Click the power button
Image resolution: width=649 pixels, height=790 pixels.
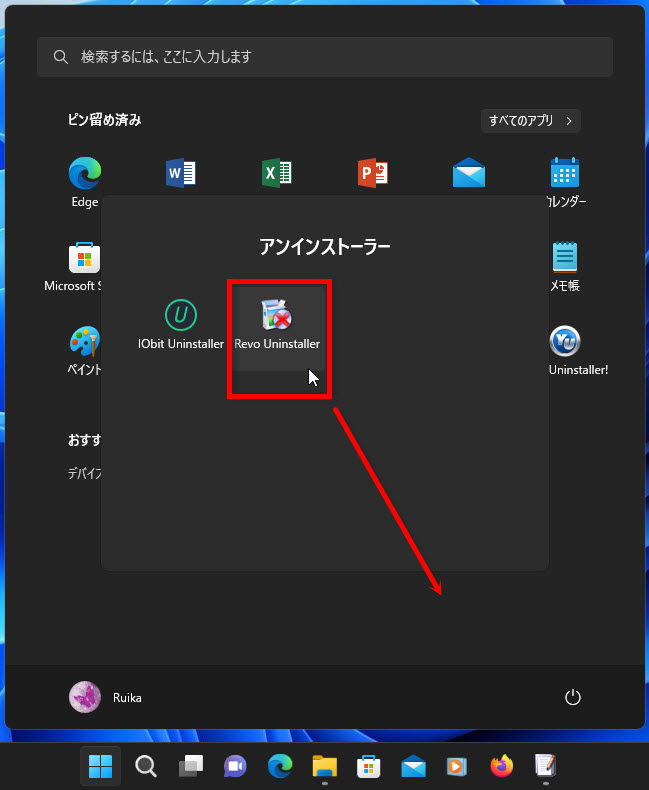coord(573,697)
